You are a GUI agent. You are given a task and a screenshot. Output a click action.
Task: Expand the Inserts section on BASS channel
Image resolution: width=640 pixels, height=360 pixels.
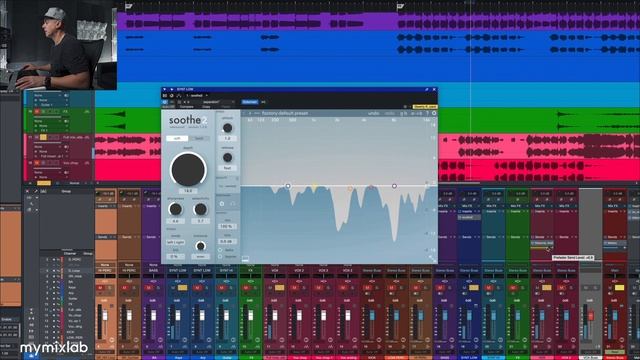(x=151, y=206)
